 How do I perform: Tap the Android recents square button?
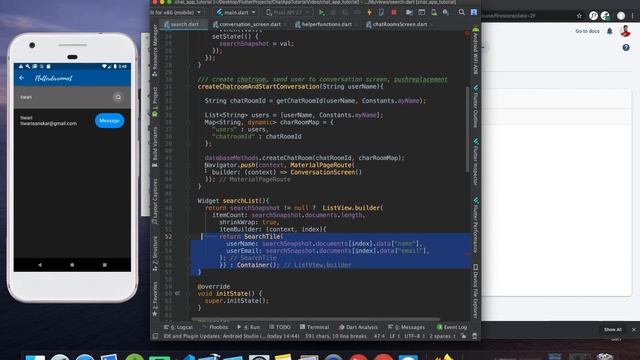click(104, 265)
